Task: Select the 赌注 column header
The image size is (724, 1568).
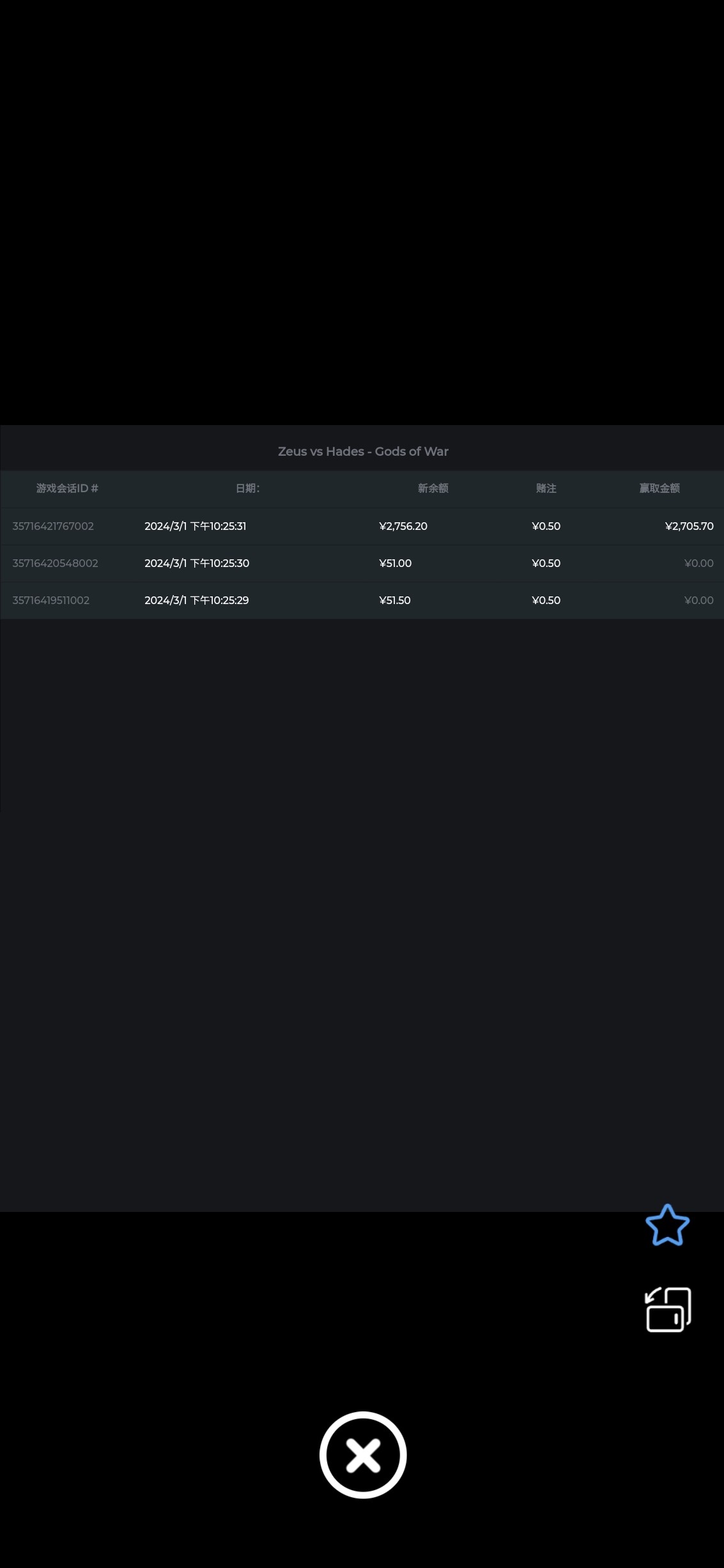Action: coord(546,488)
